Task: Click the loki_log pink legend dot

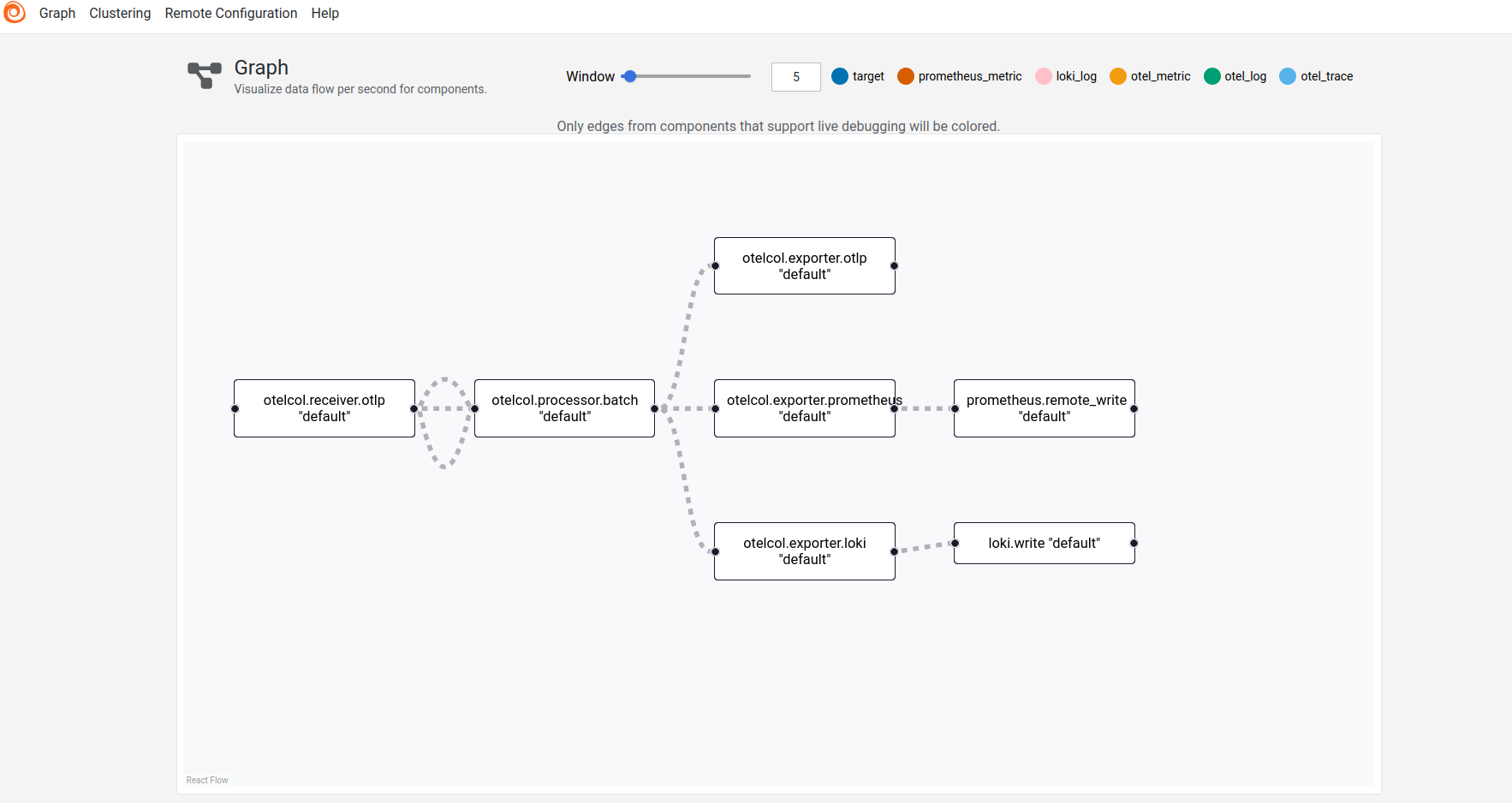Action: coord(1044,76)
